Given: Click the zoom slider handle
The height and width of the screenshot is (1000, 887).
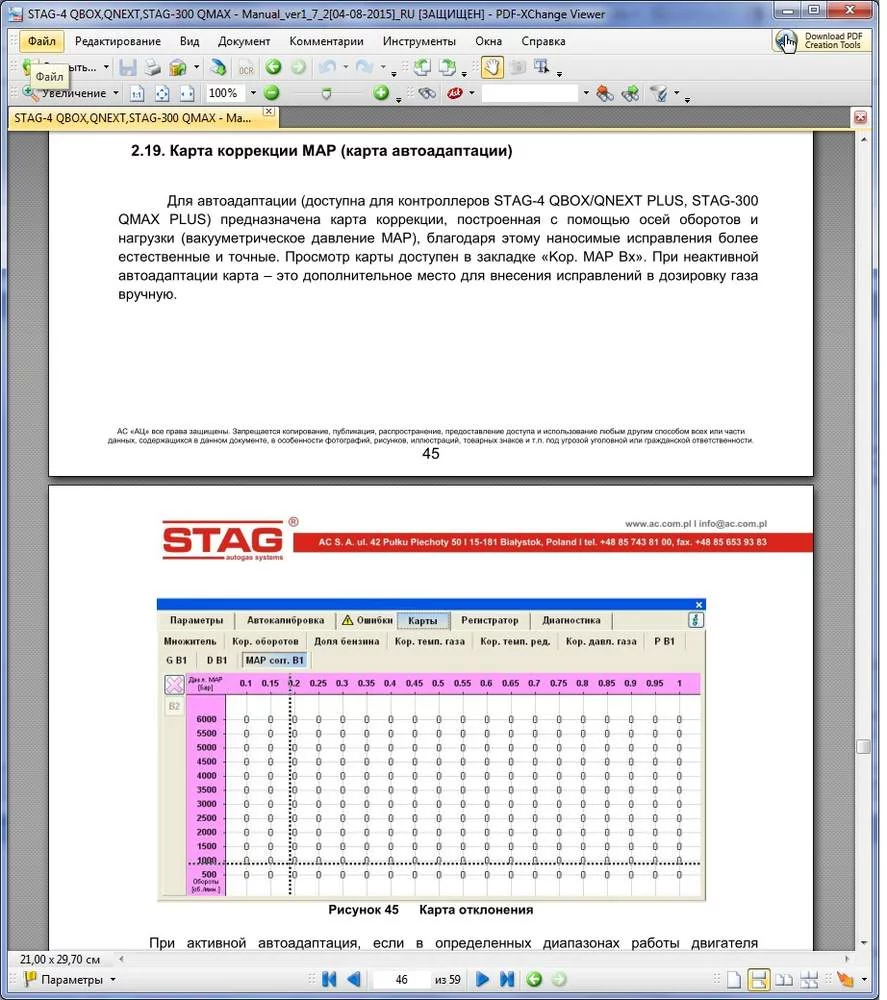Looking at the screenshot, I should coord(326,94).
